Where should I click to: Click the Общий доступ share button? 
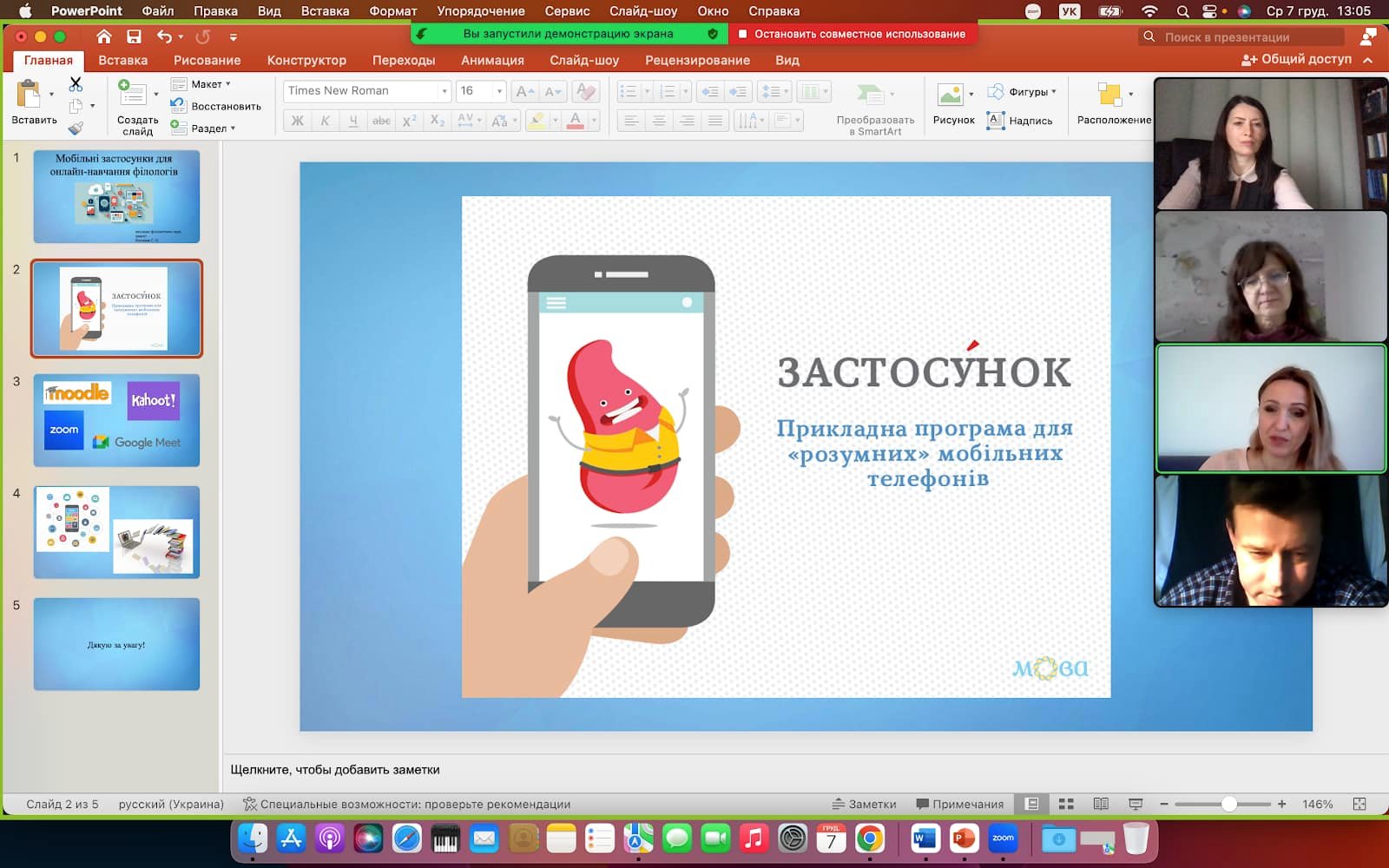1297,59
